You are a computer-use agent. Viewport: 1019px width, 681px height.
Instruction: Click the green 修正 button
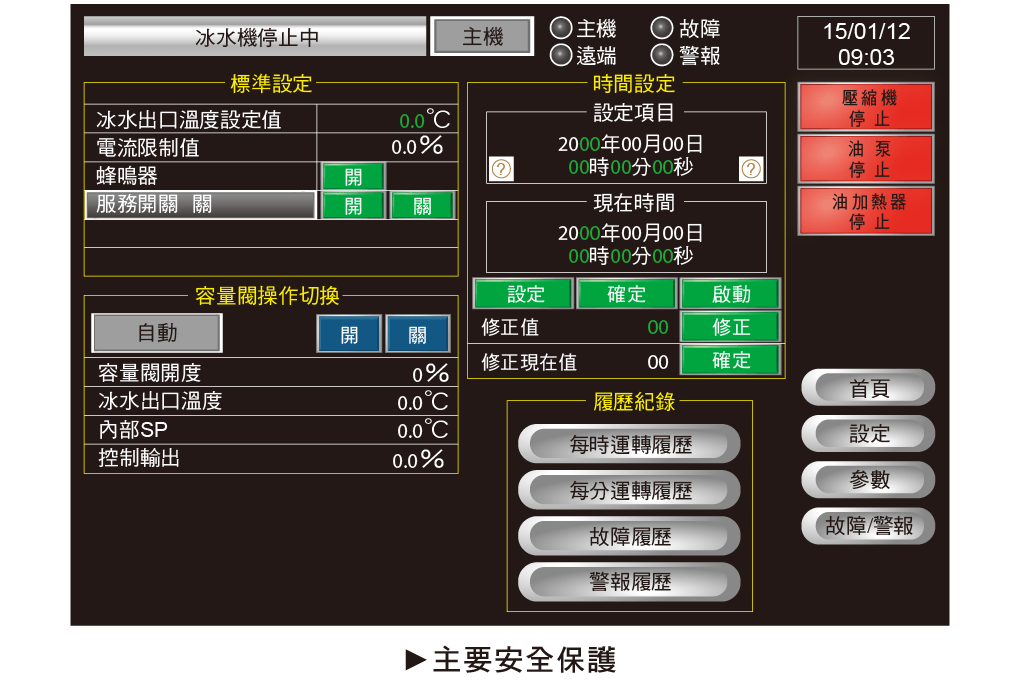coord(730,326)
